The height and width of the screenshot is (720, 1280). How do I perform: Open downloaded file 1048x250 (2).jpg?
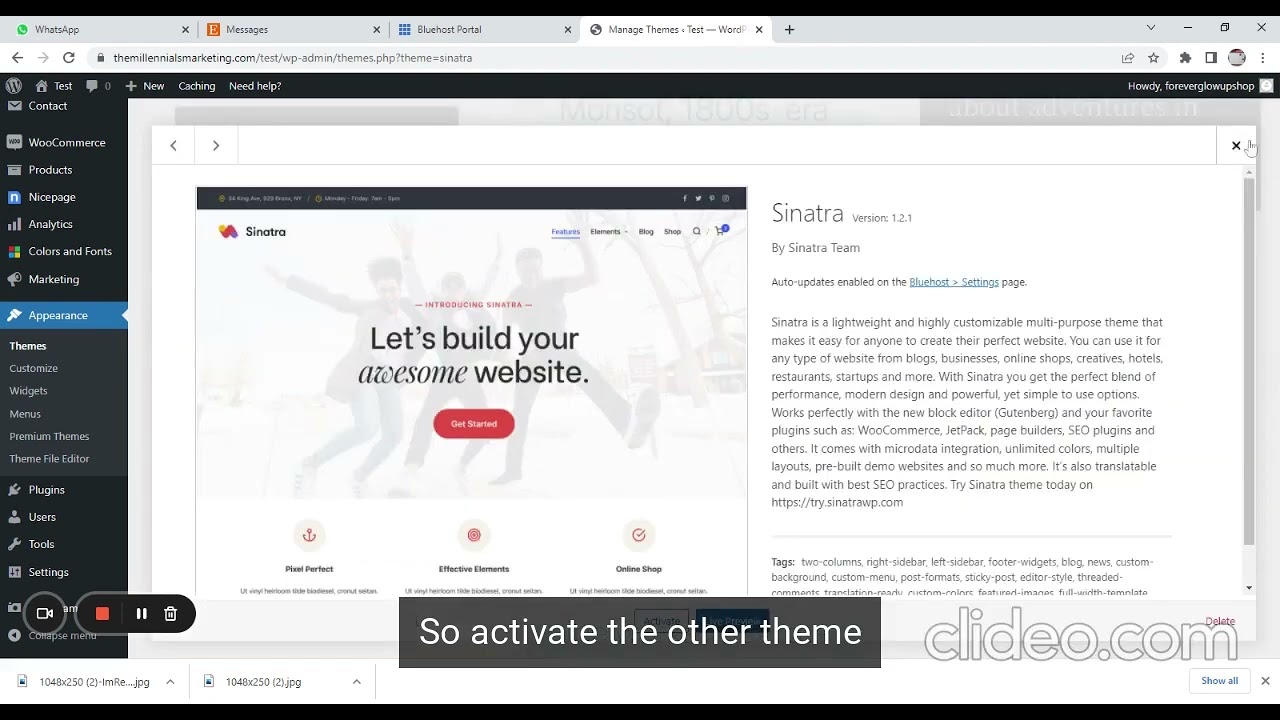pos(263,682)
